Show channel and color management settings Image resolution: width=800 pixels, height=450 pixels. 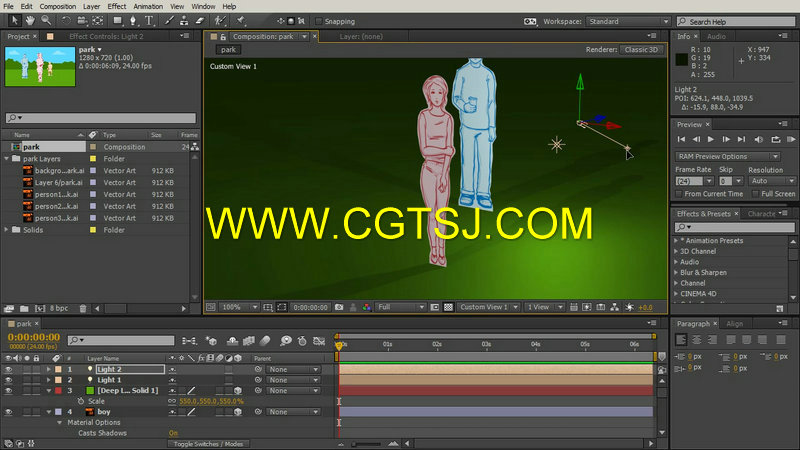click(366, 307)
